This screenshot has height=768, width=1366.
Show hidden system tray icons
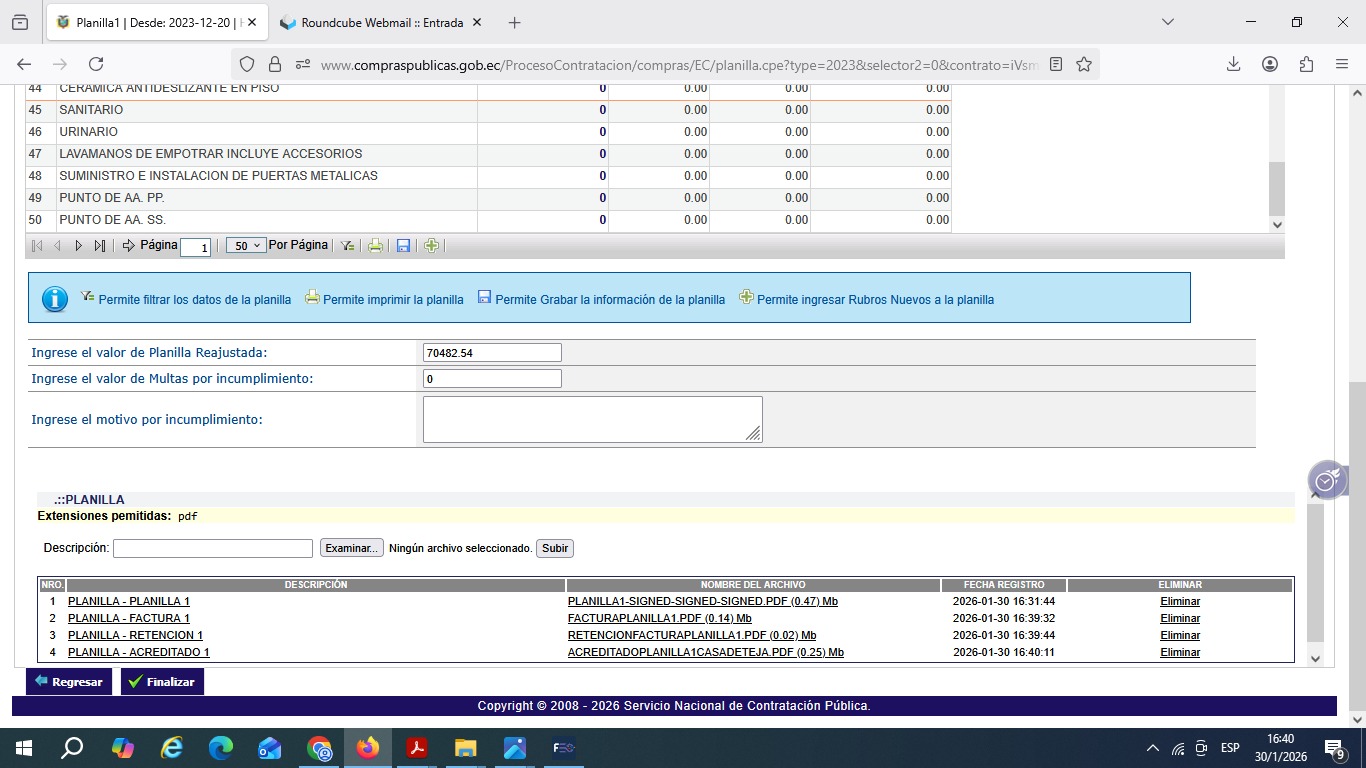pyautogui.click(x=1152, y=748)
